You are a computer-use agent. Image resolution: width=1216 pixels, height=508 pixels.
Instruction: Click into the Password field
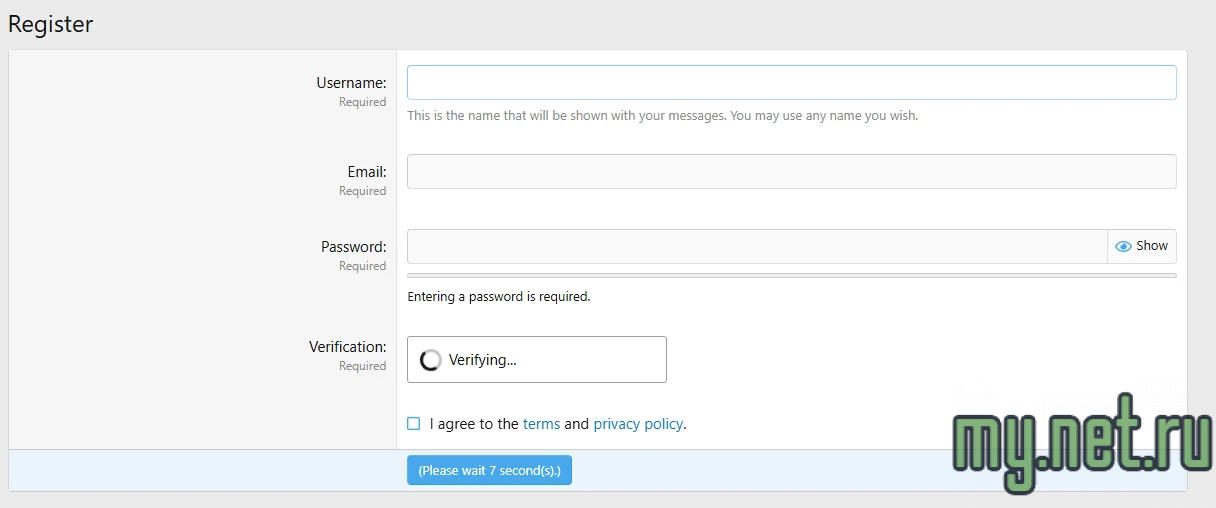click(757, 246)
